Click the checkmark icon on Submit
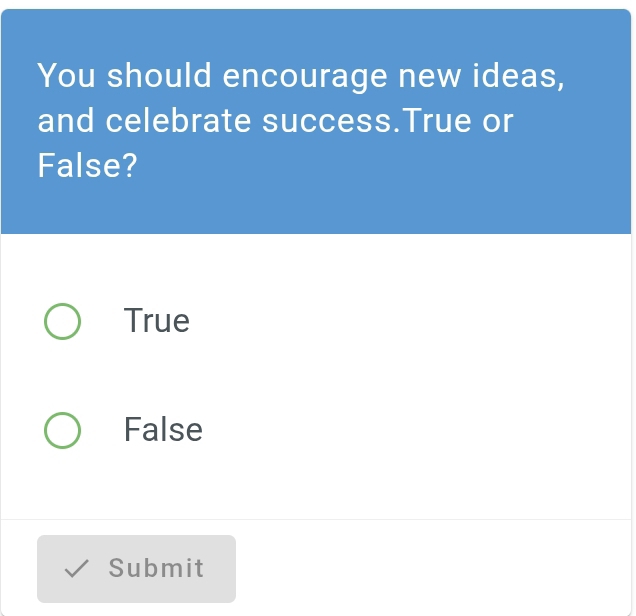The image size is (636, 616). click(76, 569)
